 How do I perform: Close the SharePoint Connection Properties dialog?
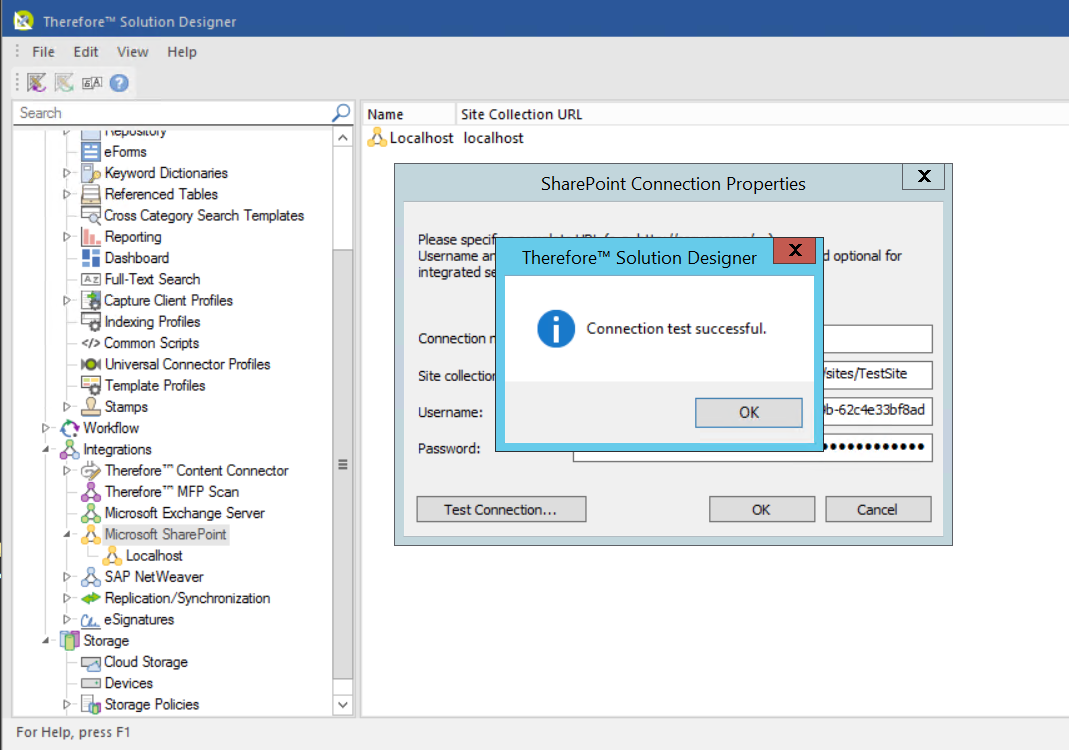[x=924, y=177]
